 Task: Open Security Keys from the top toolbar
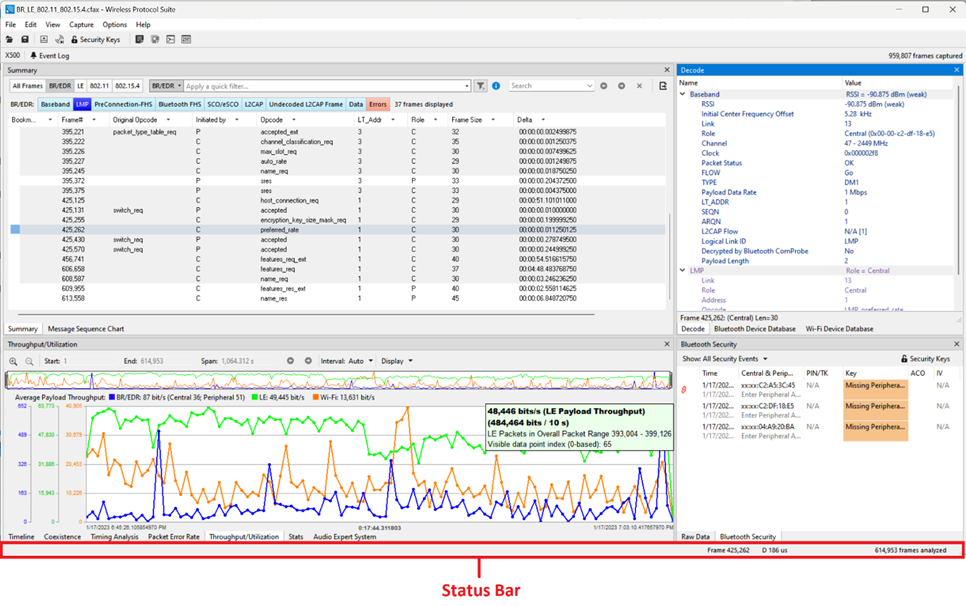point(95,39)
